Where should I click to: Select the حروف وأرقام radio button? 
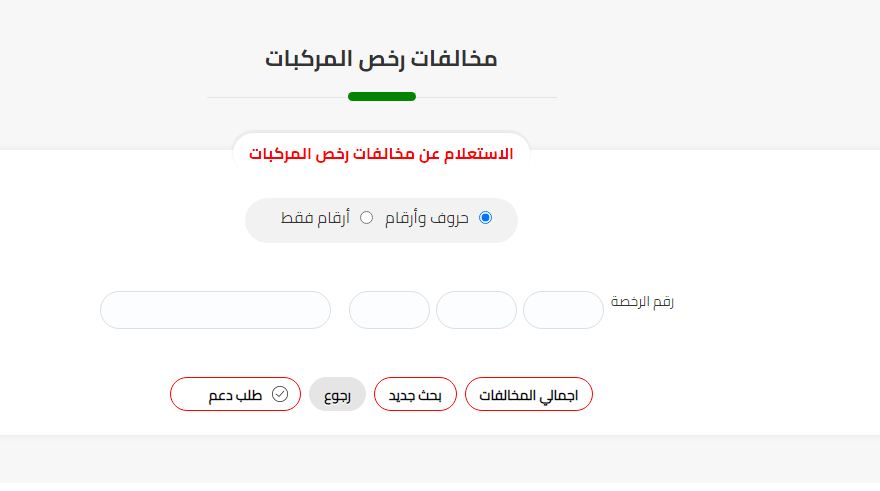click(485, 218)
